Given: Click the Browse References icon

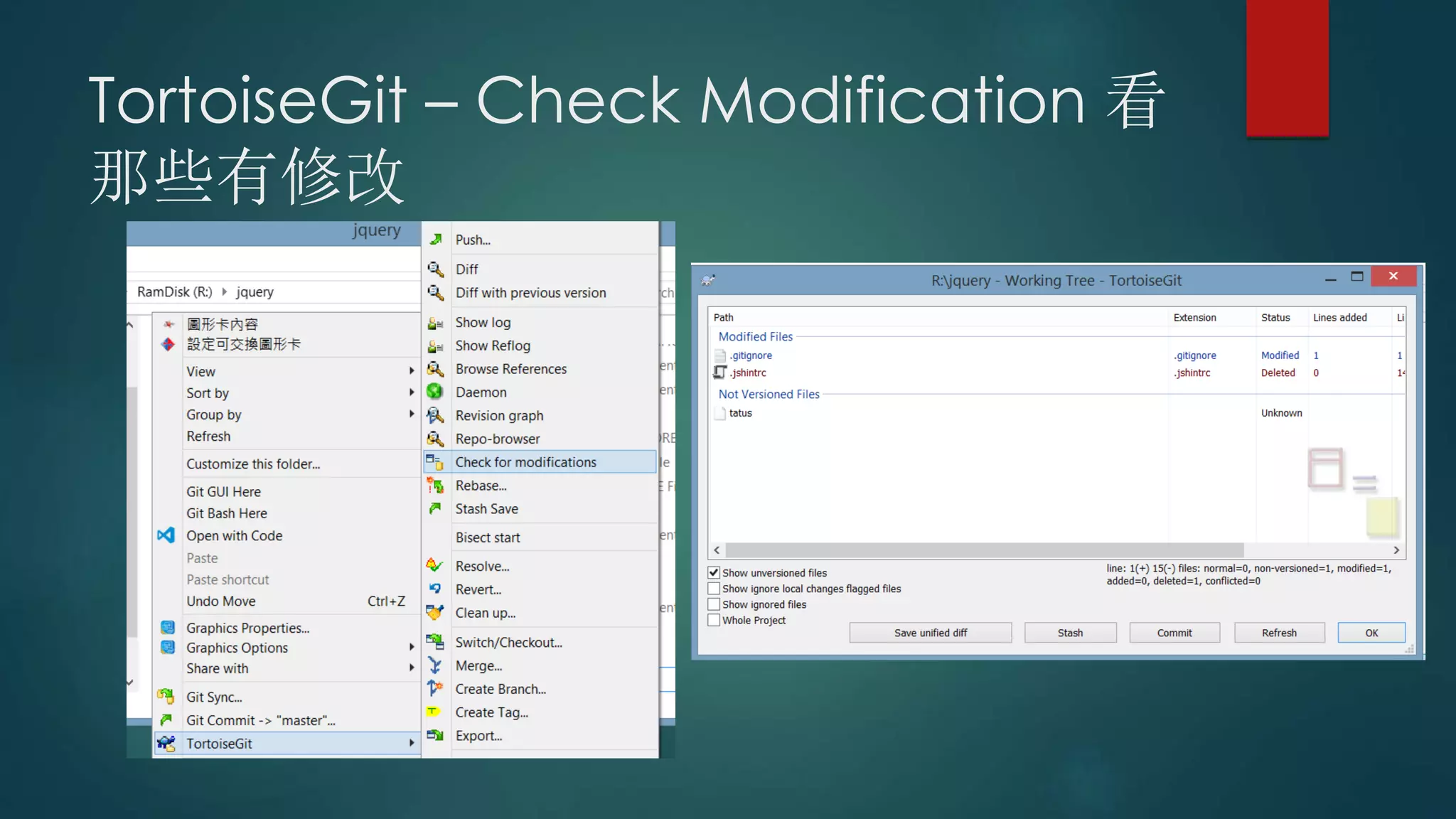Looking at the screenshot, I should pos(436,369).
